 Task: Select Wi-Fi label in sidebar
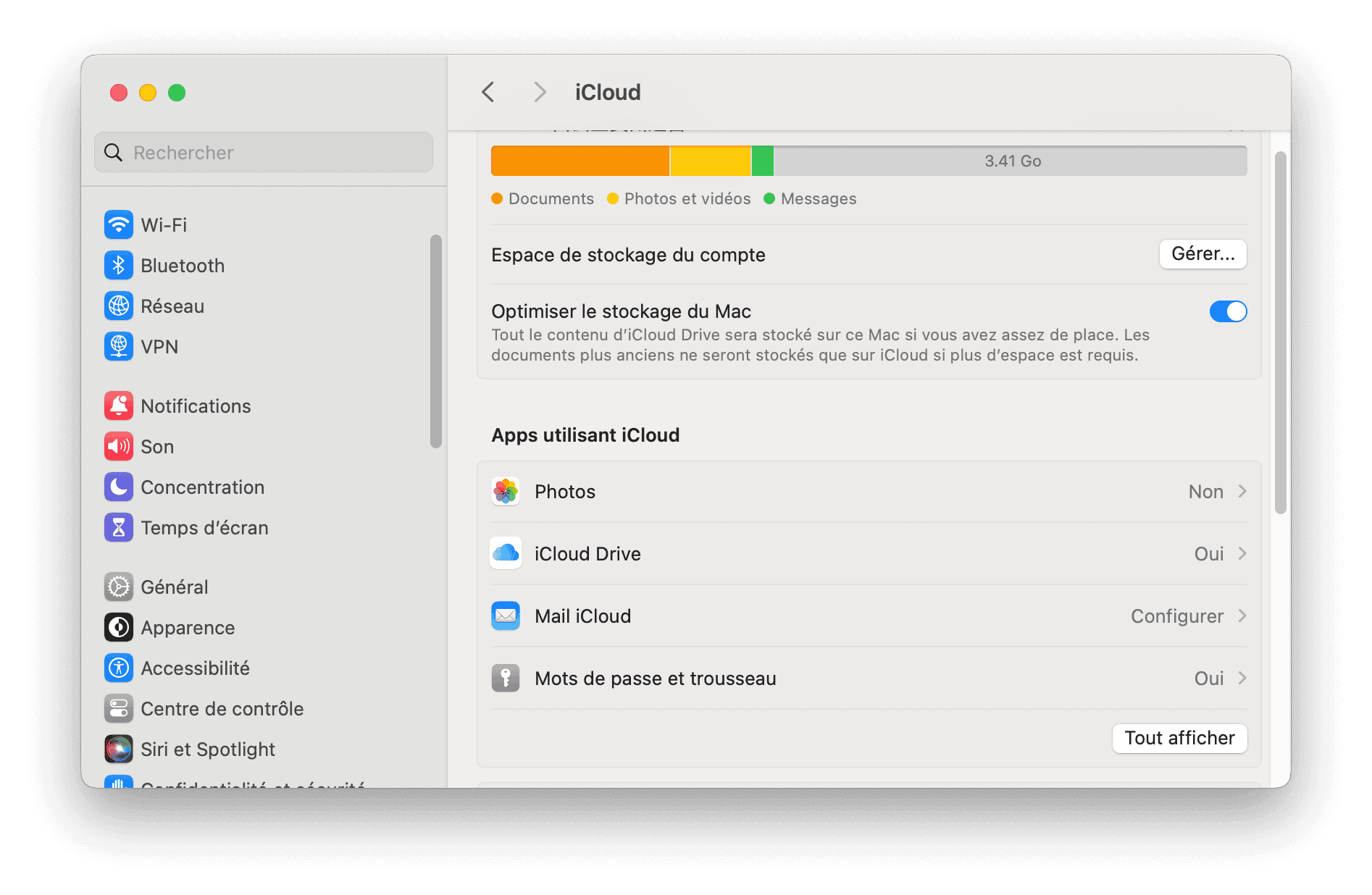[x=164, y=225]
